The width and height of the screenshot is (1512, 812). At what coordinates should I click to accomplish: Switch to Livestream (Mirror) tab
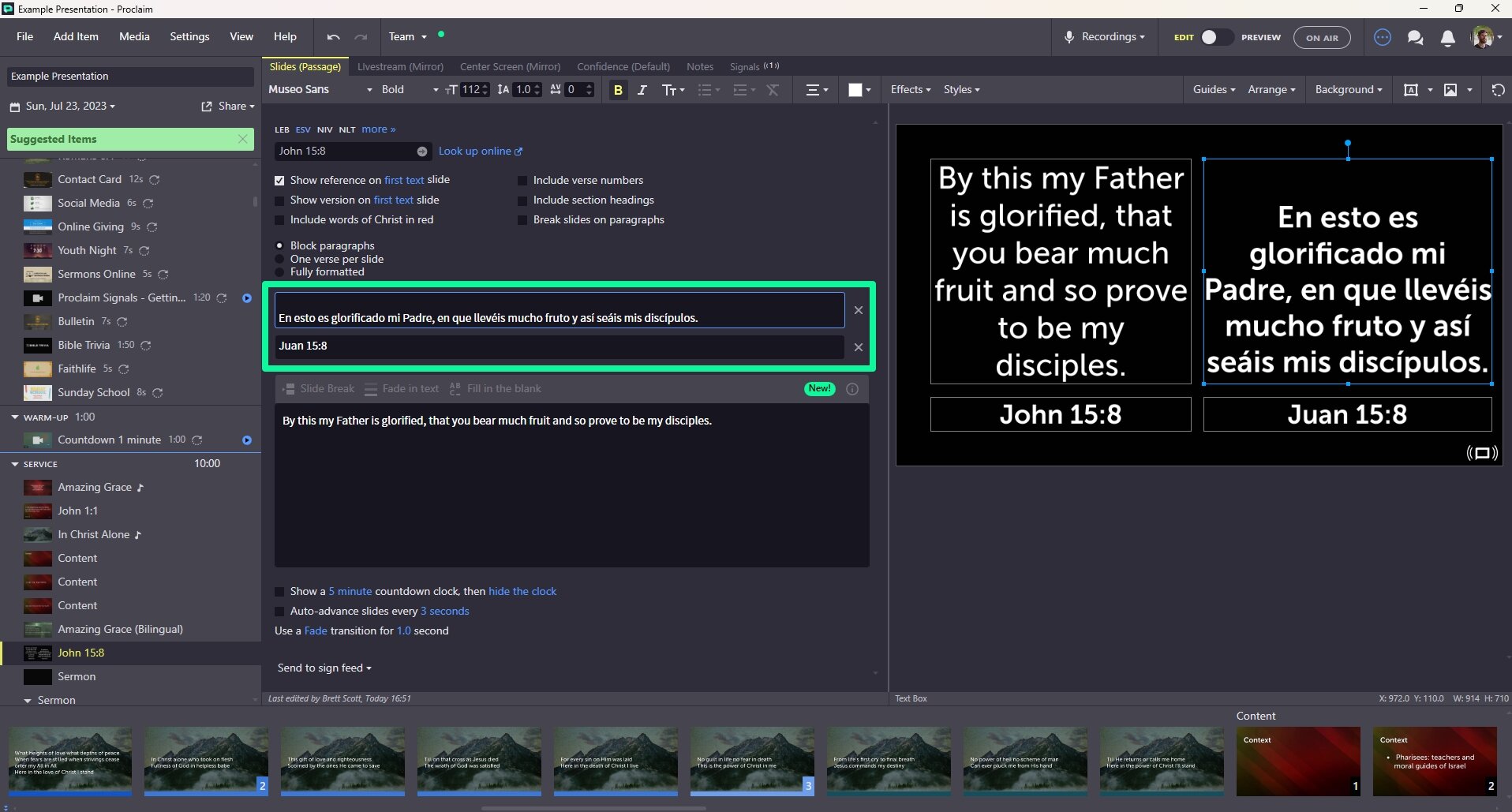[400, 67]
